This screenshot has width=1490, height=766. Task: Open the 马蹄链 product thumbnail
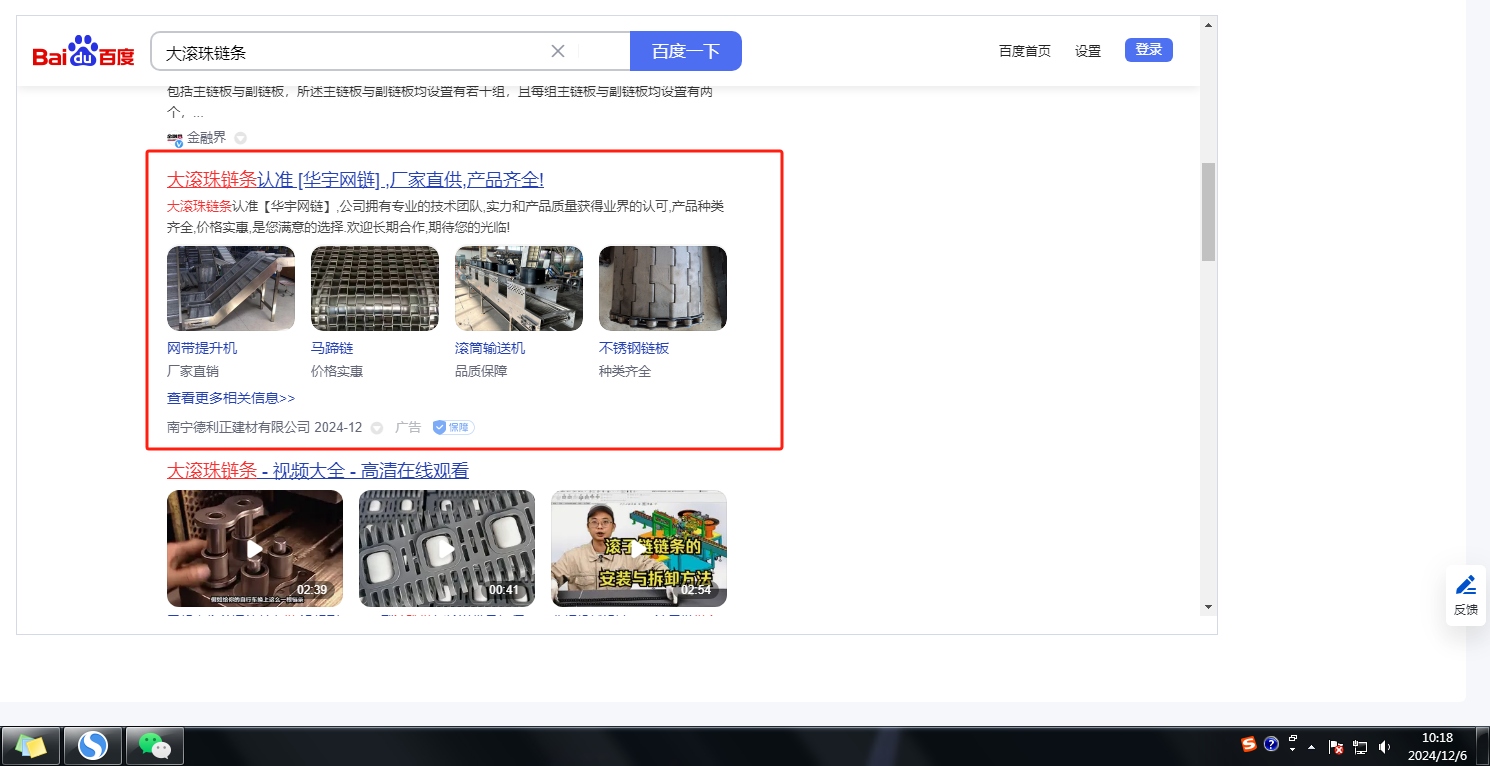(375, 288)
